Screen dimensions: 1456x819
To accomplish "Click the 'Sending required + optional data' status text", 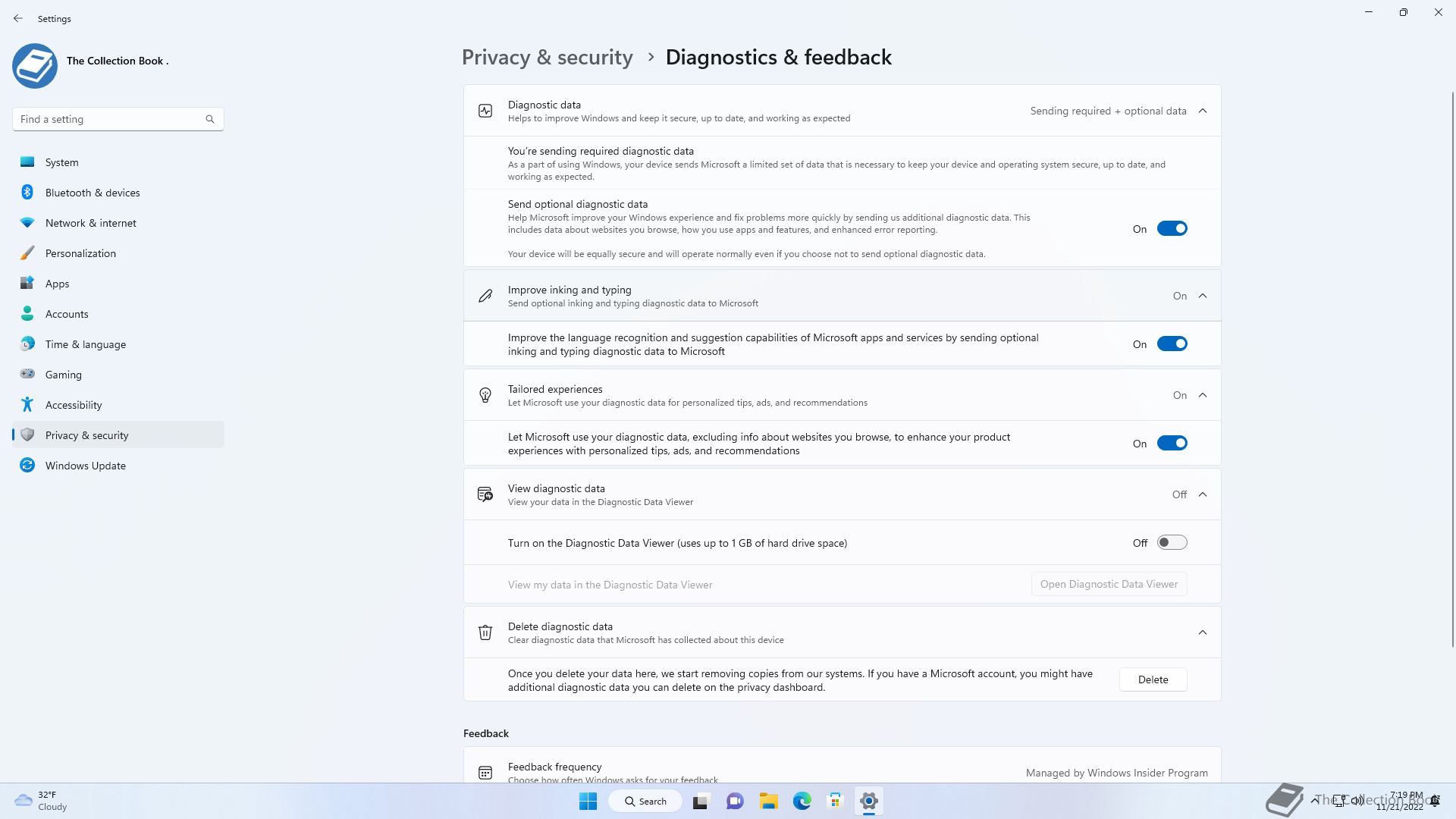I will pos(1108,111).
